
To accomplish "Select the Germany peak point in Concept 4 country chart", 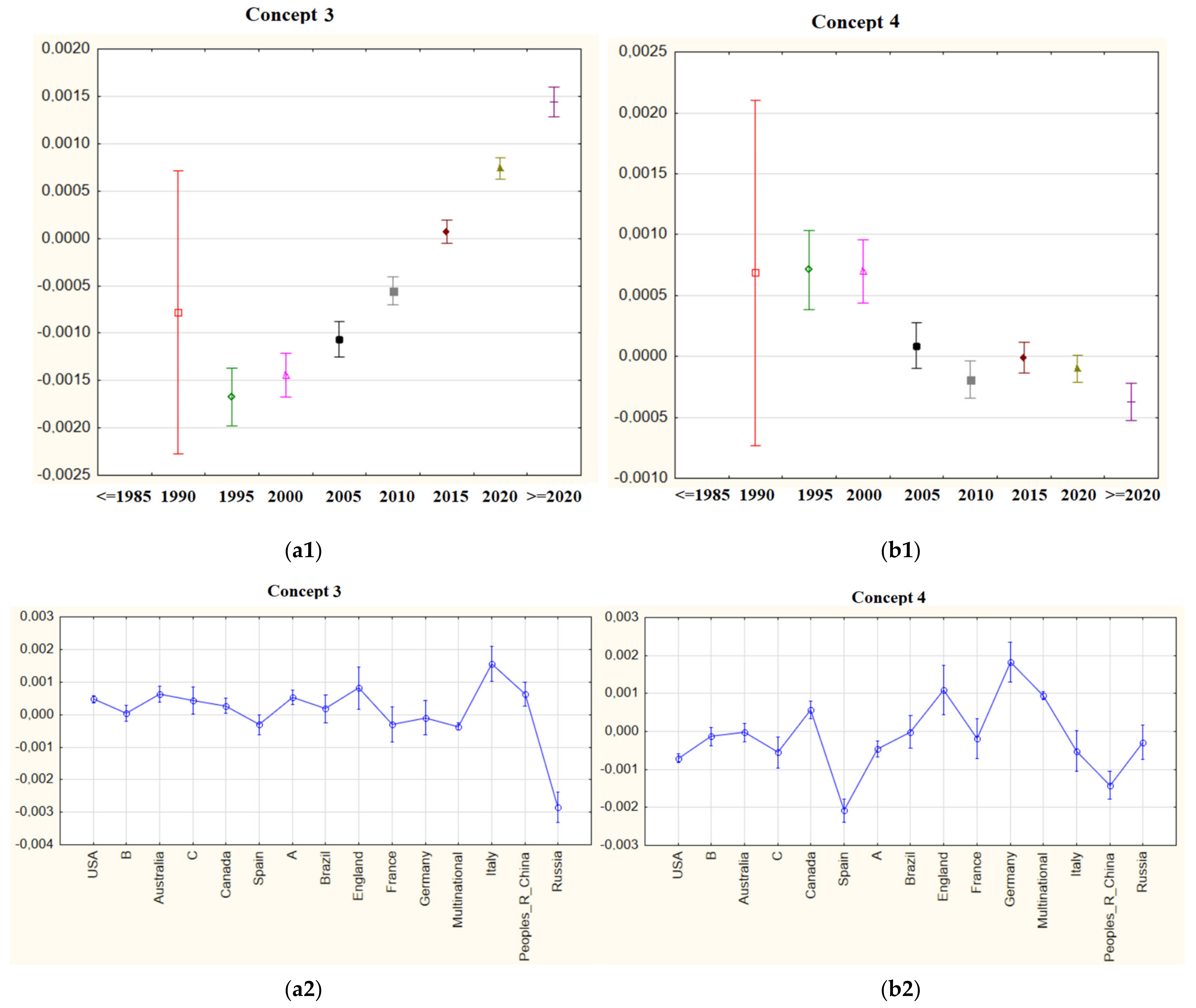I will click(x=1011, y=663).
